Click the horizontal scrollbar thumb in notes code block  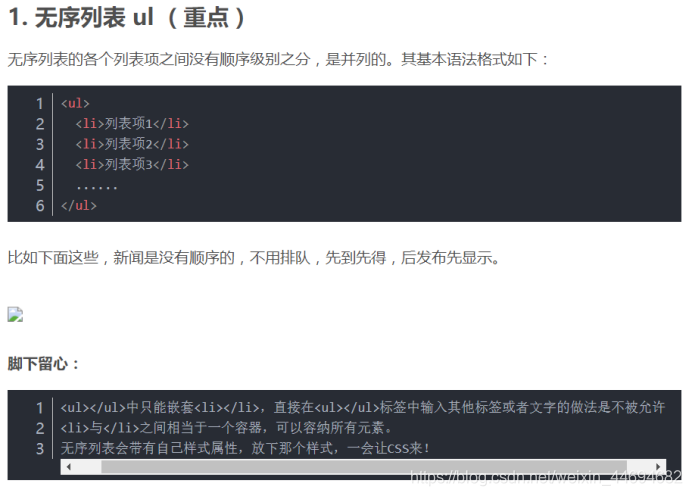point(364,466)
